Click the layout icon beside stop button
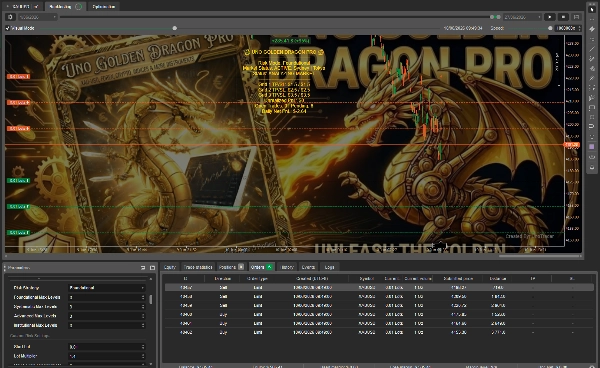600x368 pixels. (576, 17)
